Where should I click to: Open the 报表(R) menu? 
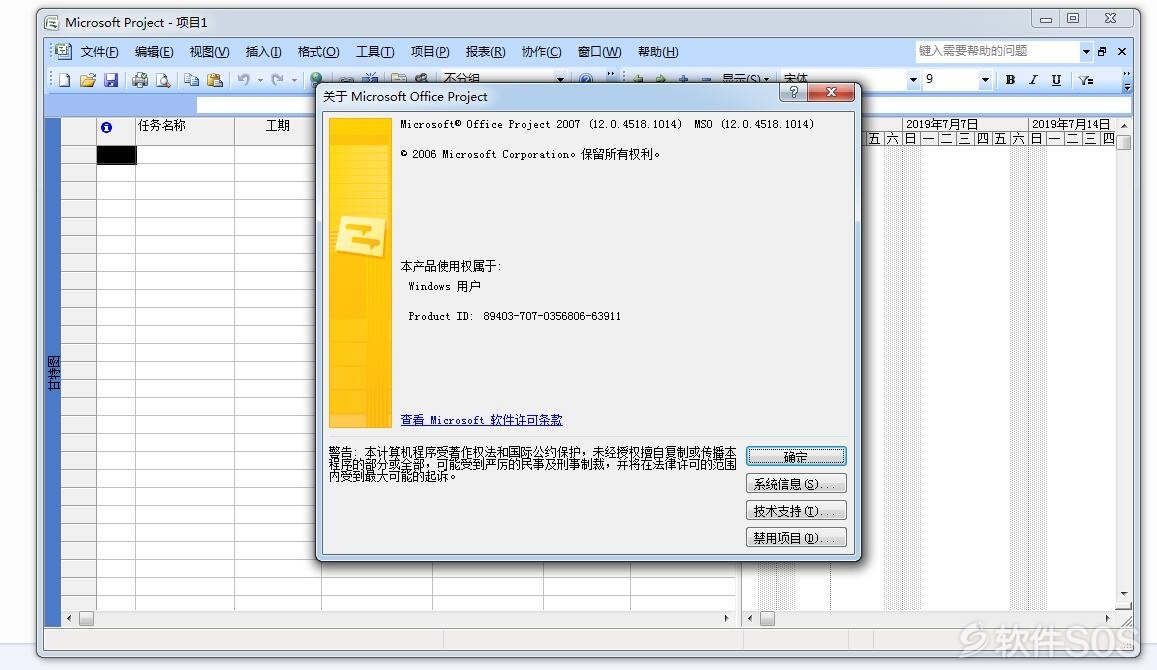click(485, 52)
